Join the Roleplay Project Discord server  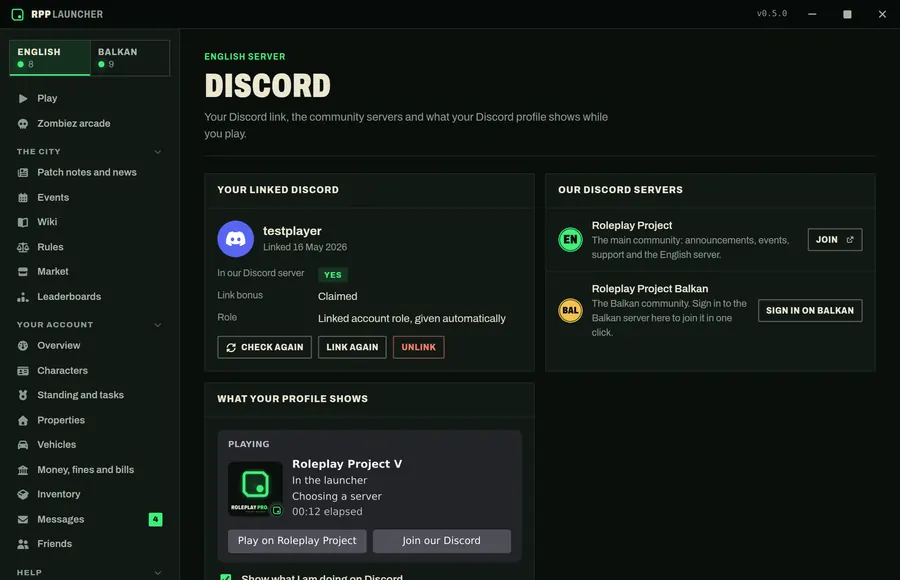(835, 239)
